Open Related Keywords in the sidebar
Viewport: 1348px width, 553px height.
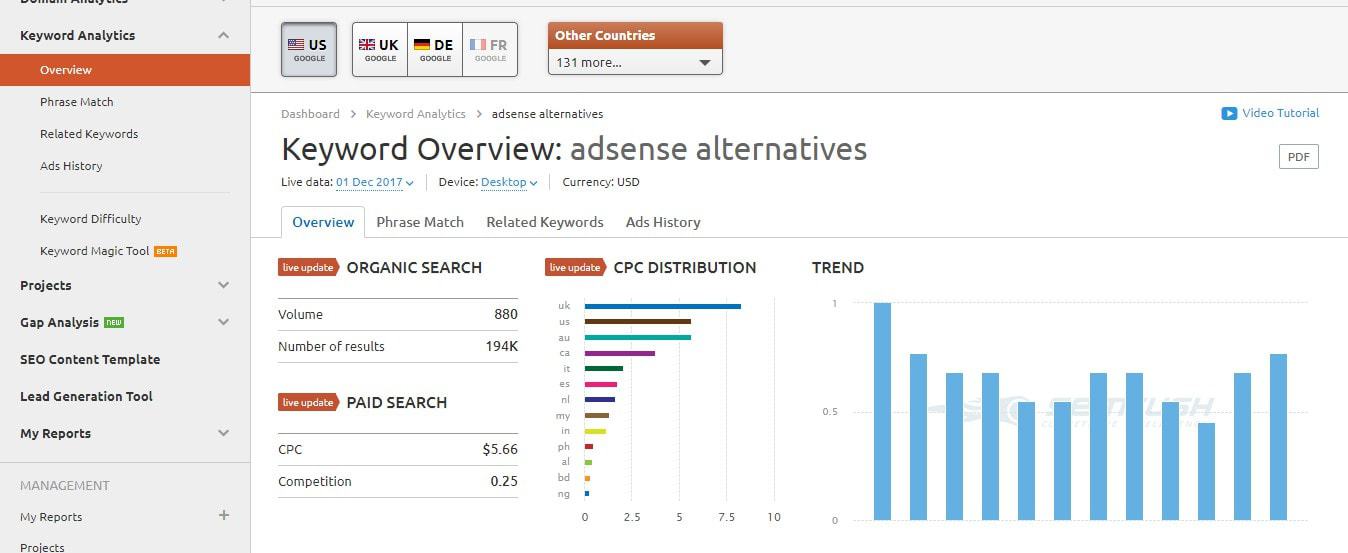pyautogui.click(x=89, y=134)
